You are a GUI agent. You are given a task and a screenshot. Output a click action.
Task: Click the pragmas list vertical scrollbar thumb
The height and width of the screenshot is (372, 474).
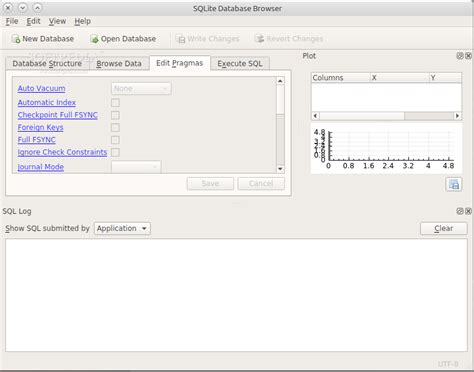(x=280, y=99)
